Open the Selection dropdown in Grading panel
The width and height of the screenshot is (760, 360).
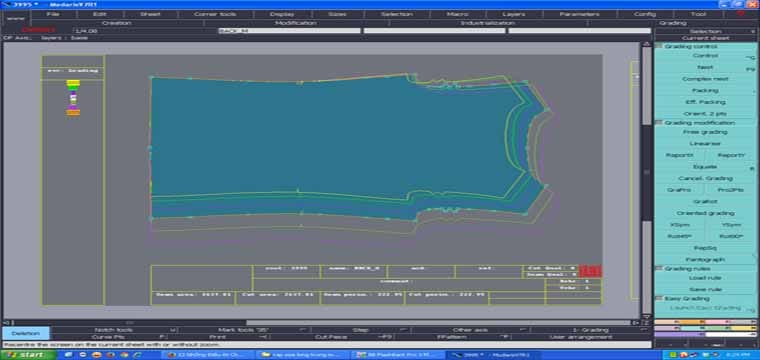pyautogui.click(x=705, y=31)
